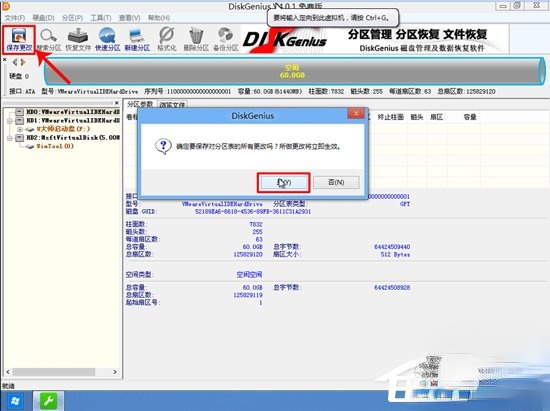Click drive icon beside WinTool(O)

coord(30,146)
